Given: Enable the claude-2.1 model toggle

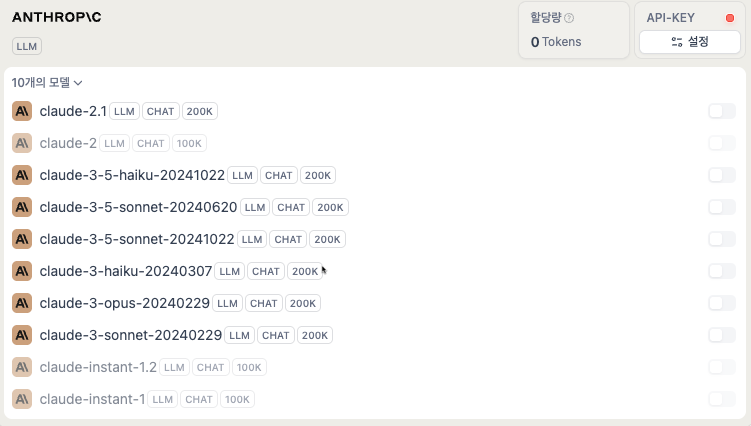Looking at the screenshot, I should tap(722, 111).
